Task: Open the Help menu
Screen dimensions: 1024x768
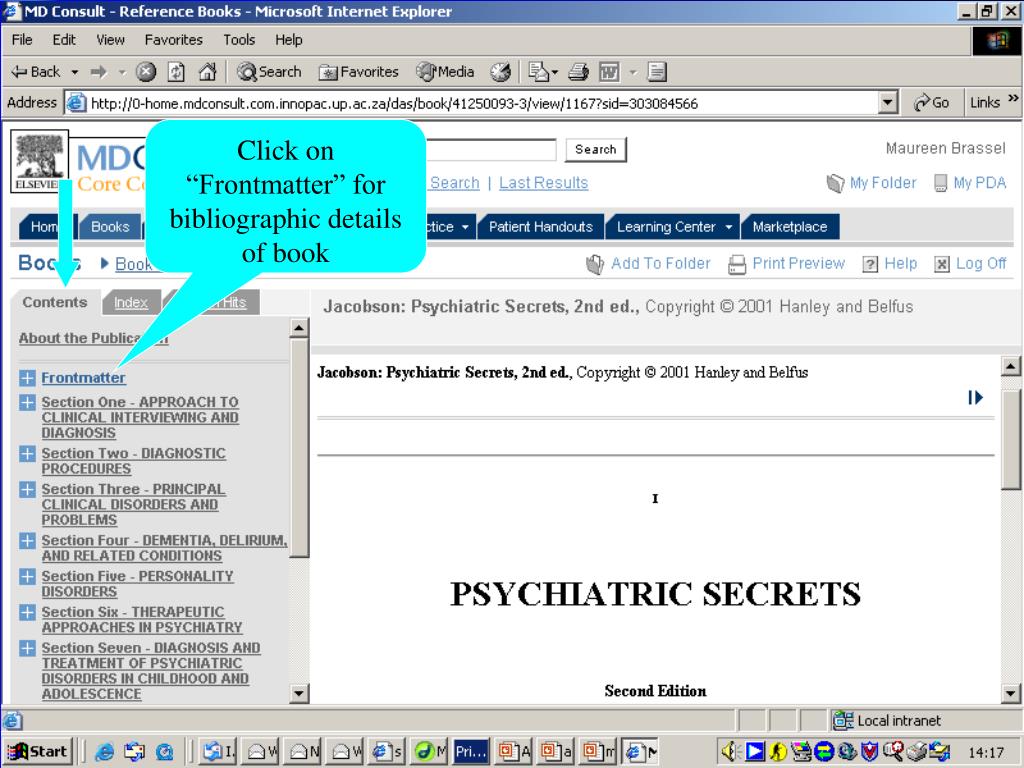Action: tap(289, 40)
